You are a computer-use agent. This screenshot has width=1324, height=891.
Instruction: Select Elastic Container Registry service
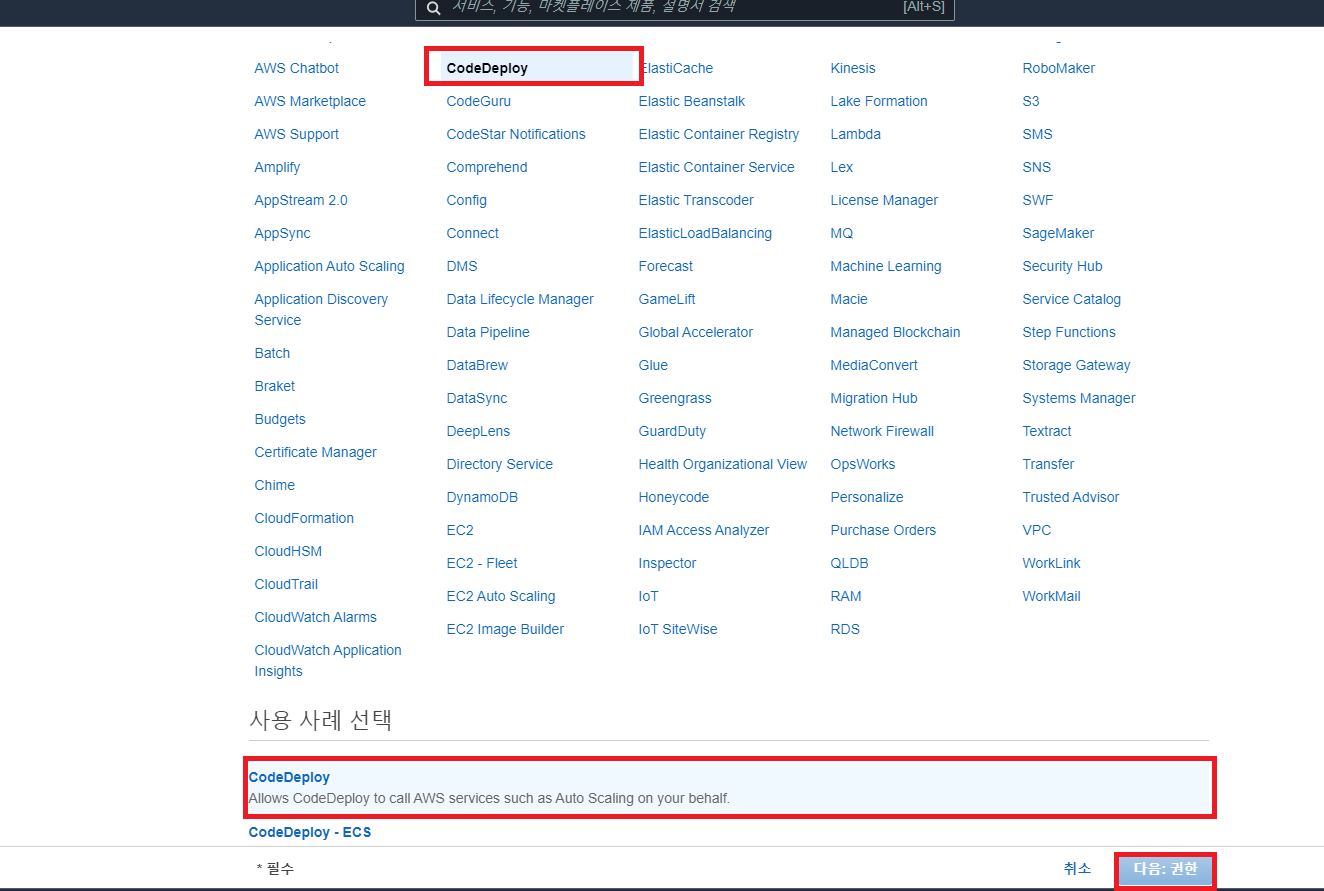[719, 134]
